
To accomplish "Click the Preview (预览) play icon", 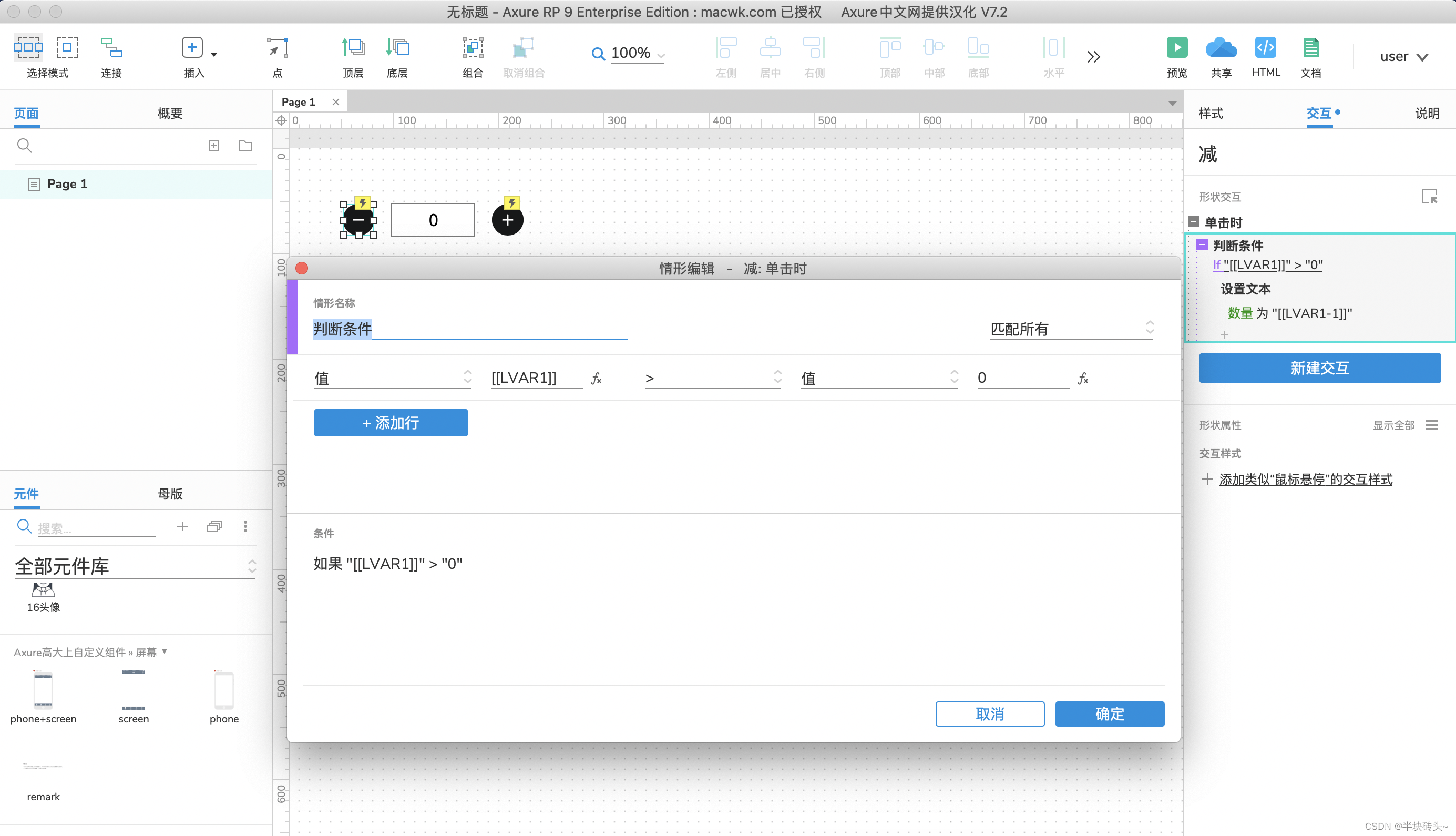I will click(x=1176, y=48).
